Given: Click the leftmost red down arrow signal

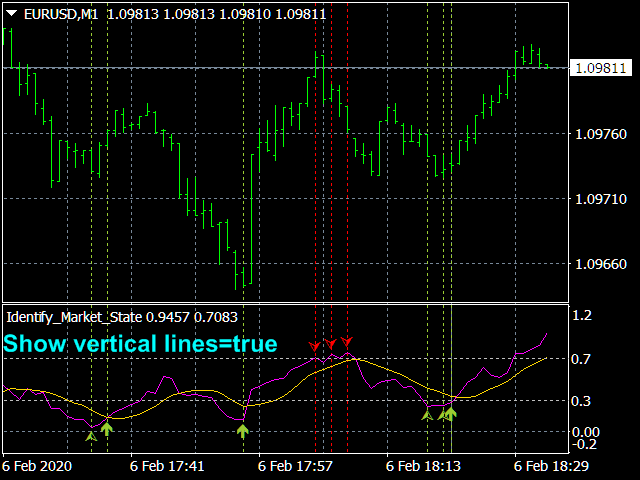Looking at the screenshot, I should coord(314,347).
